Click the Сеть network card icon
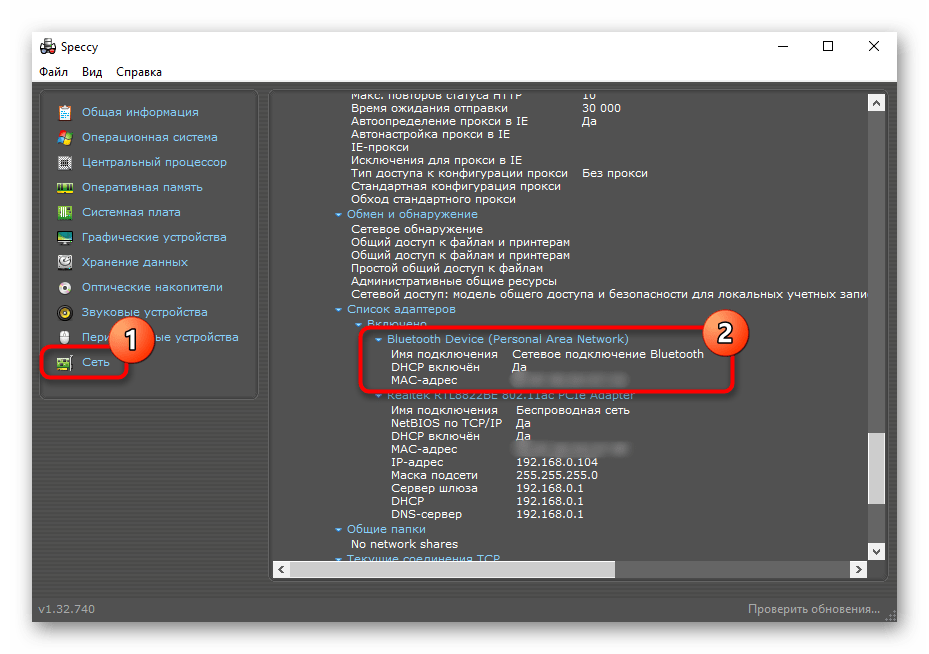Screen dimensions: 929x654 tap(65, 362)
